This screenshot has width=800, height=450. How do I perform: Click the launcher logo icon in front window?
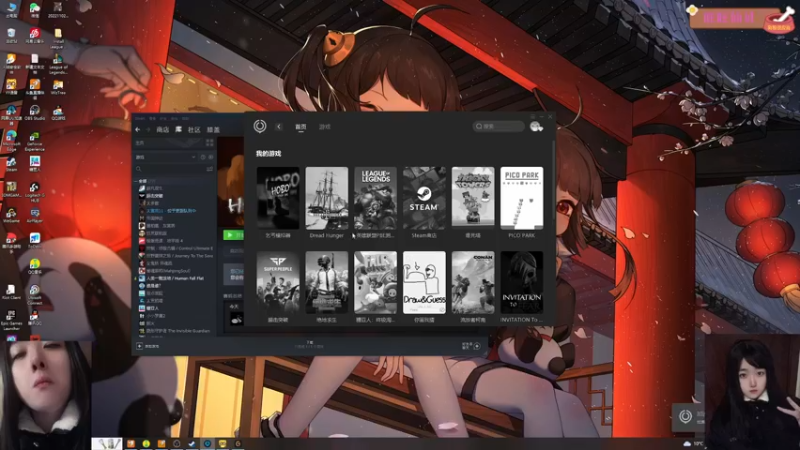click(x=260, y=126)
